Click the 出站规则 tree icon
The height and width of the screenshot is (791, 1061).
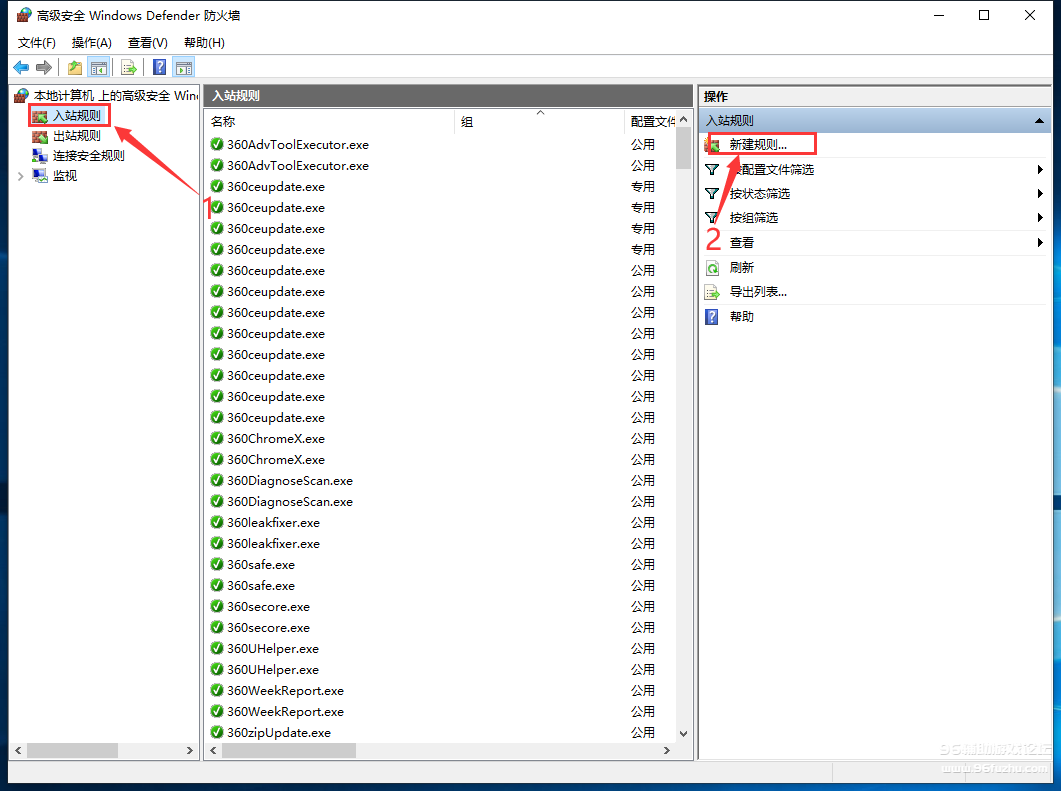pos(40,136)
